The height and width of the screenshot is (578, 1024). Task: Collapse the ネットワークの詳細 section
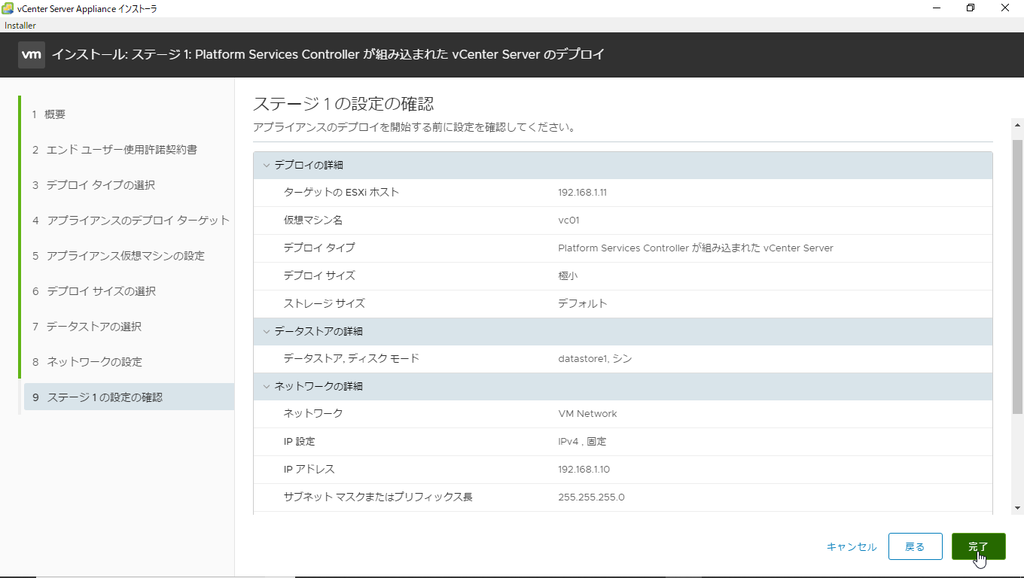tap(265, 386)
